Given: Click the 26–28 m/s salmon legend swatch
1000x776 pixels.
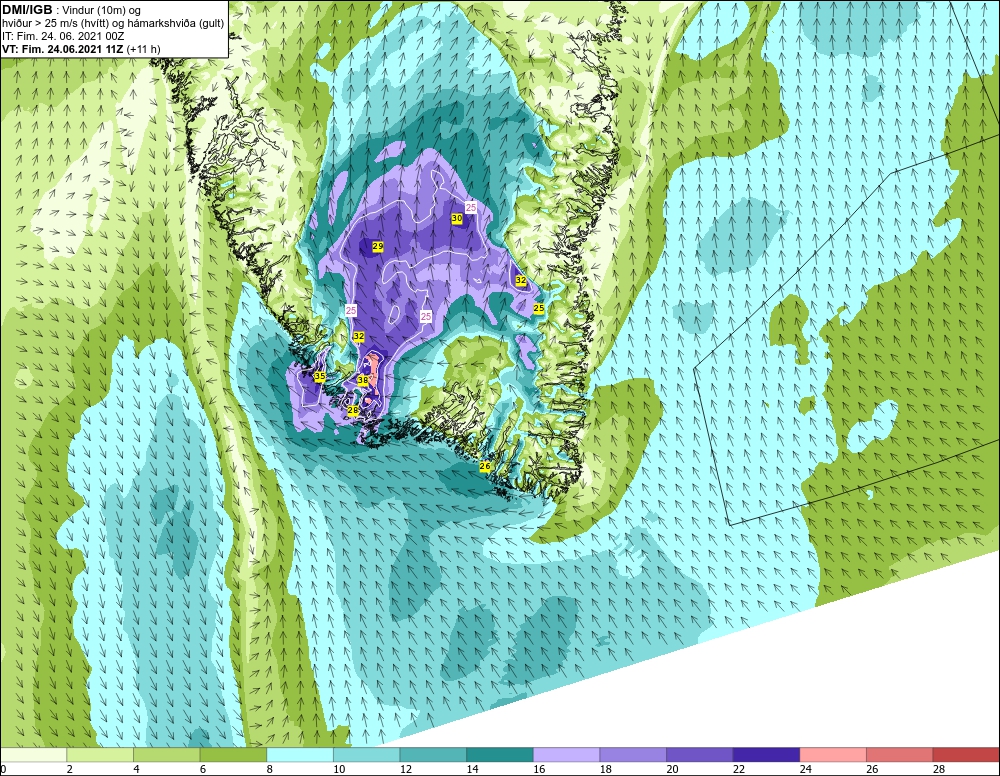Looking at the screenshot, I should pyautogui.click(x=899, y=755).
